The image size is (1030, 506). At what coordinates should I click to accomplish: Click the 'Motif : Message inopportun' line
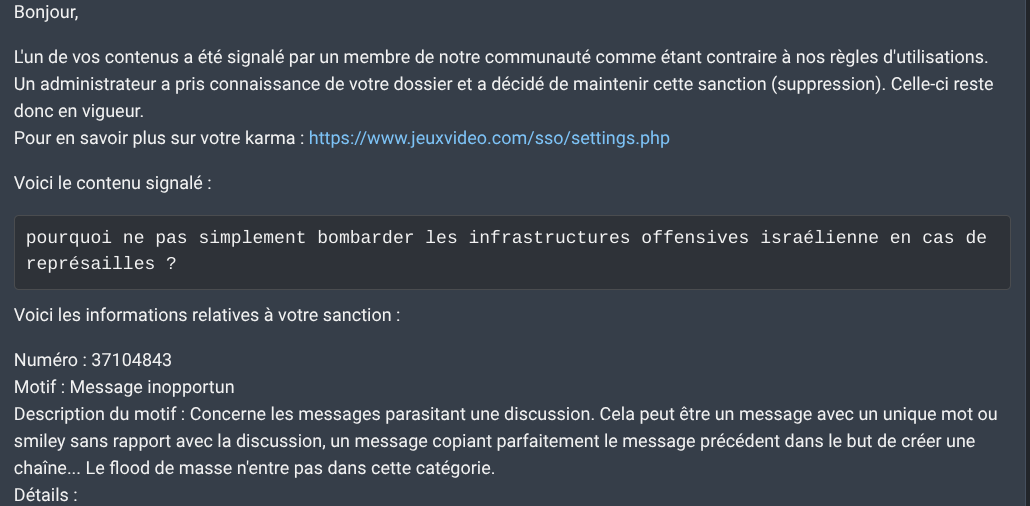pos(124,387)
